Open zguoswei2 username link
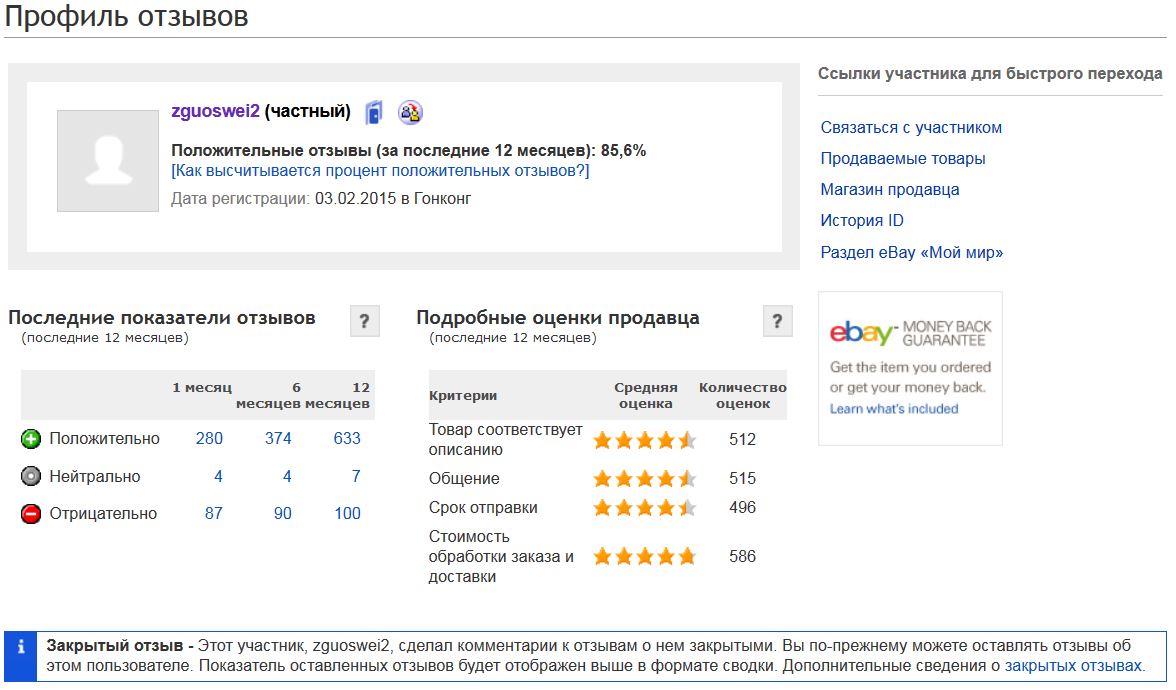1176x690 pixels. pyautogui.click(x=215, y=111)
